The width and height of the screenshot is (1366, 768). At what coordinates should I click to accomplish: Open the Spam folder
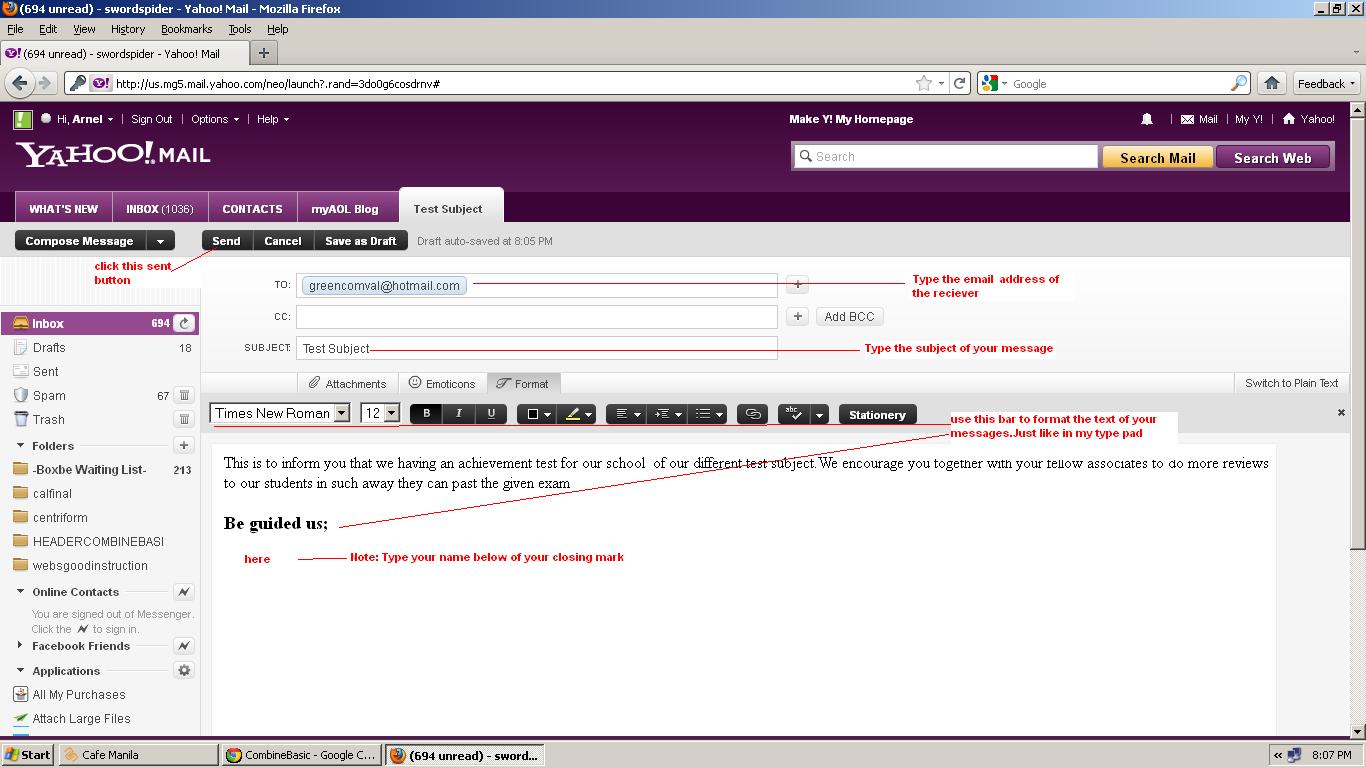pos(48,395)
